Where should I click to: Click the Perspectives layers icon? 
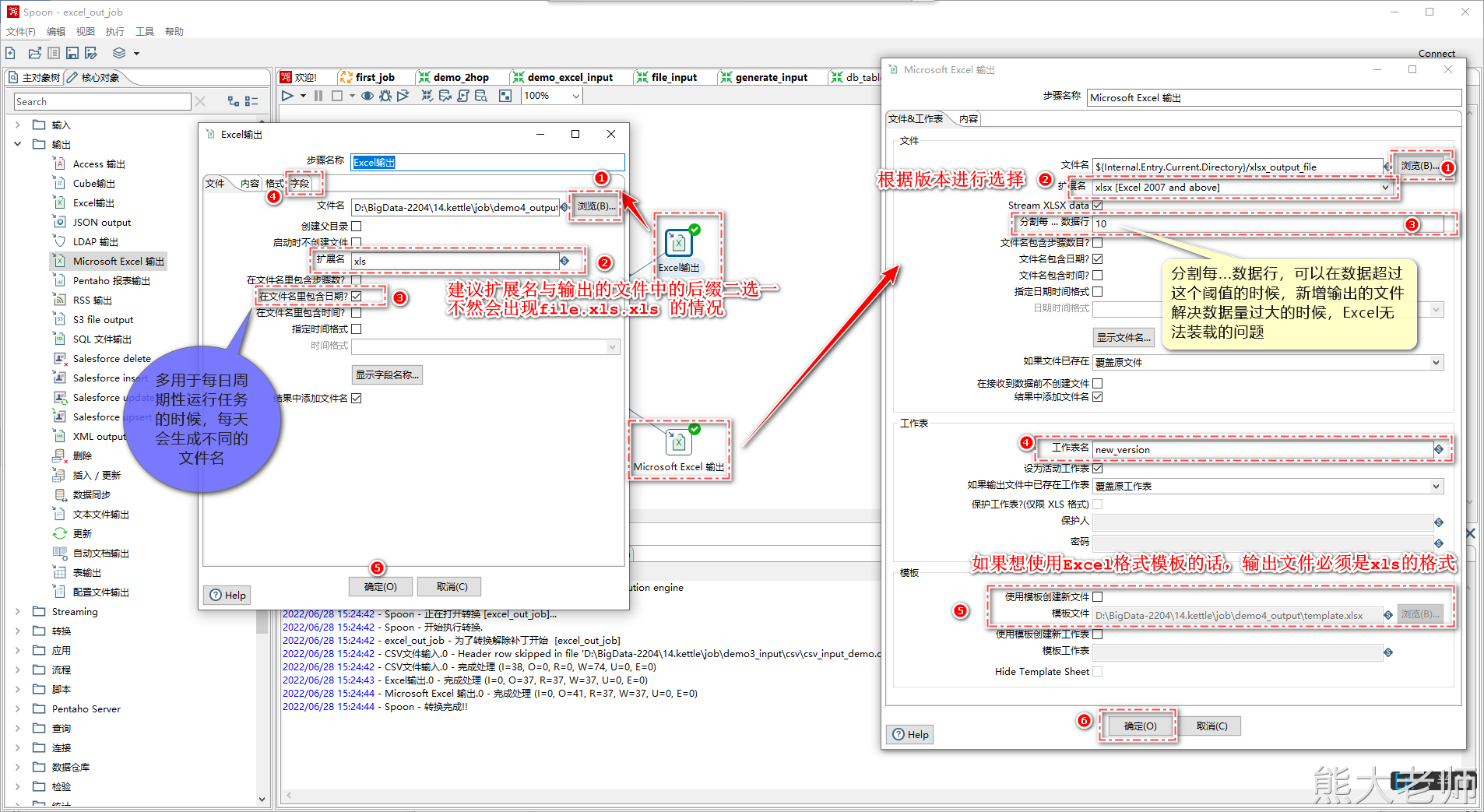tap(119, 53)
